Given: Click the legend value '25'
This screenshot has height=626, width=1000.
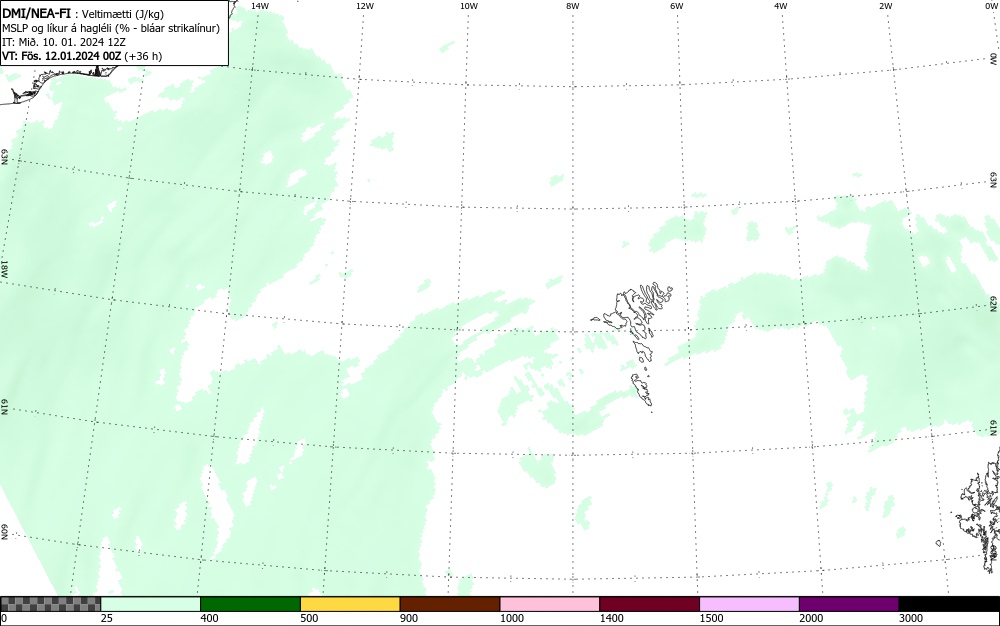Looking at the screenshot, I should tap(107, 618).
